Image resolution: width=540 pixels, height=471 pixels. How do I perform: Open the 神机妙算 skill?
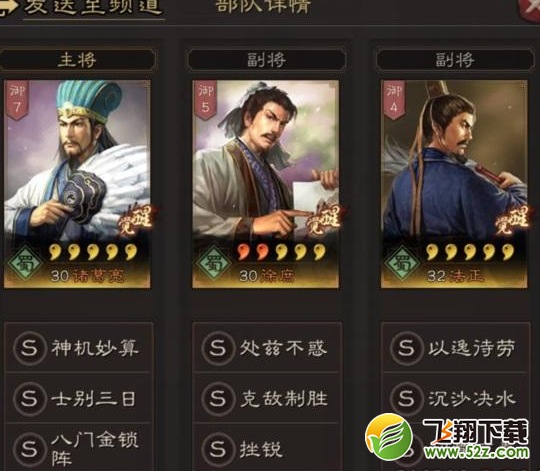point(78,348)
